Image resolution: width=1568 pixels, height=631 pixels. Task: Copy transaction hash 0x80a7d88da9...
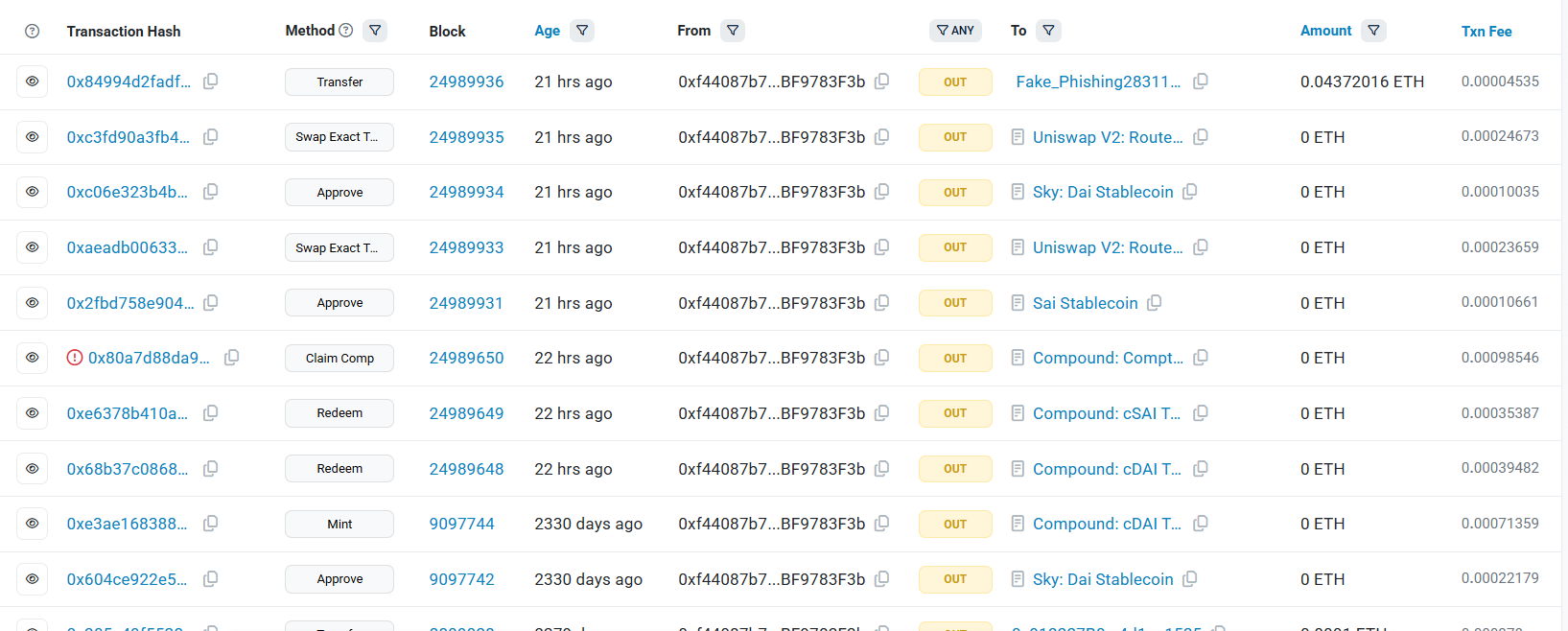(x=231, y=358)
